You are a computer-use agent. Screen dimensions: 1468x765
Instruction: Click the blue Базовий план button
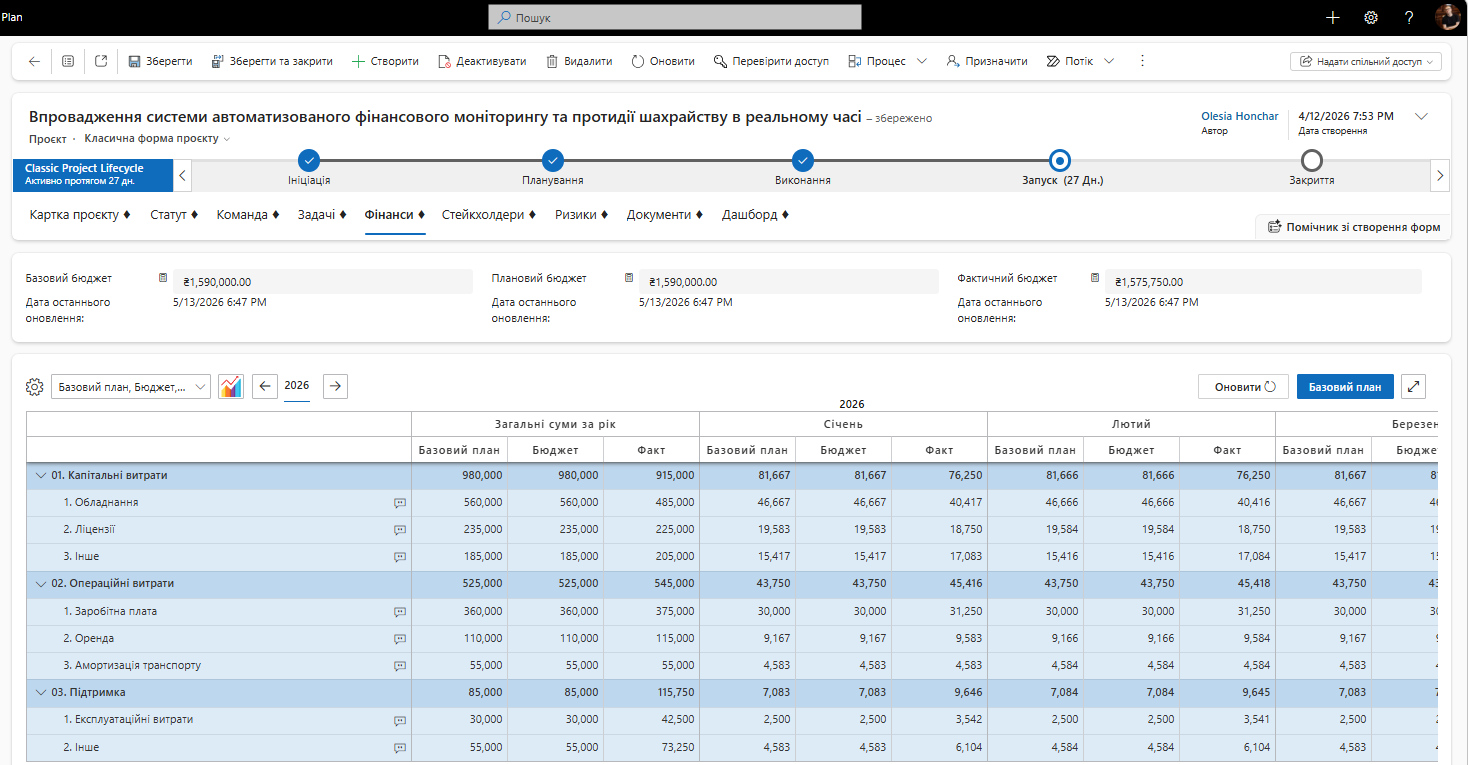click(1345, 387)
